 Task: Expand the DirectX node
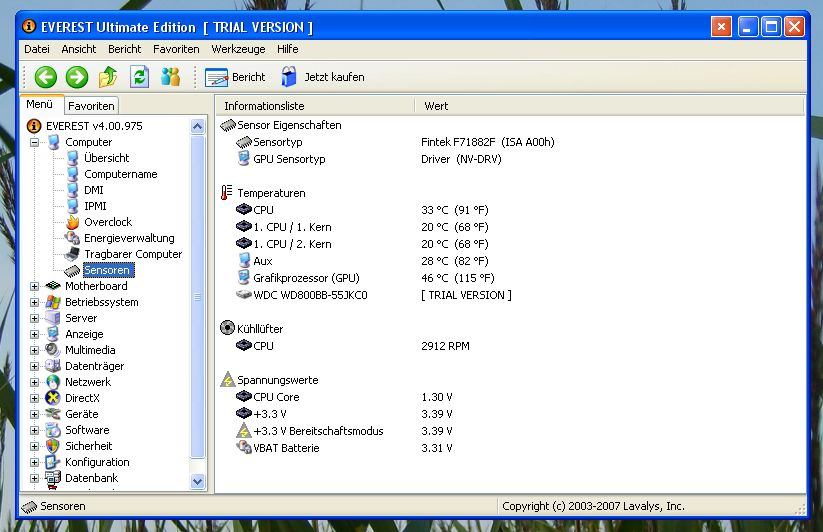pyautogui.click(x=35, y=398)
